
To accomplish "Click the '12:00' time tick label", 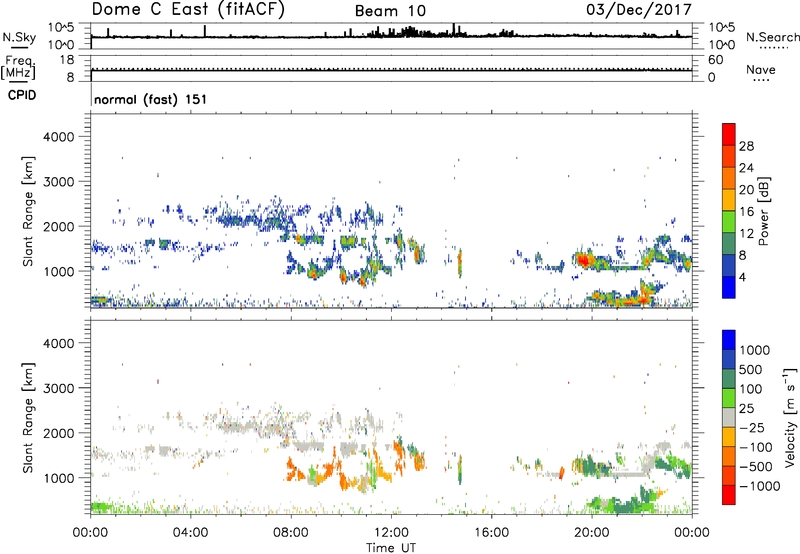I will (x=391, y=533).
